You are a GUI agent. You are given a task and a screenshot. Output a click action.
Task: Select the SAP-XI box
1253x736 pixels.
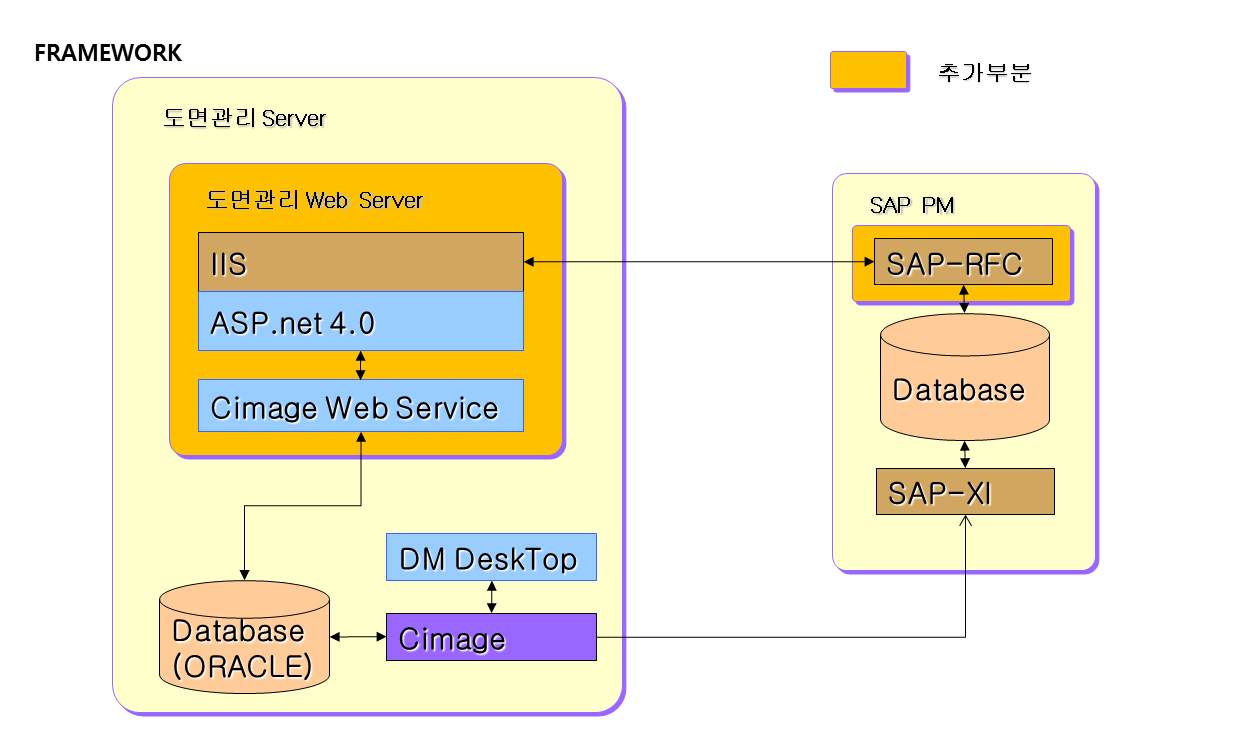coord(965,491)
